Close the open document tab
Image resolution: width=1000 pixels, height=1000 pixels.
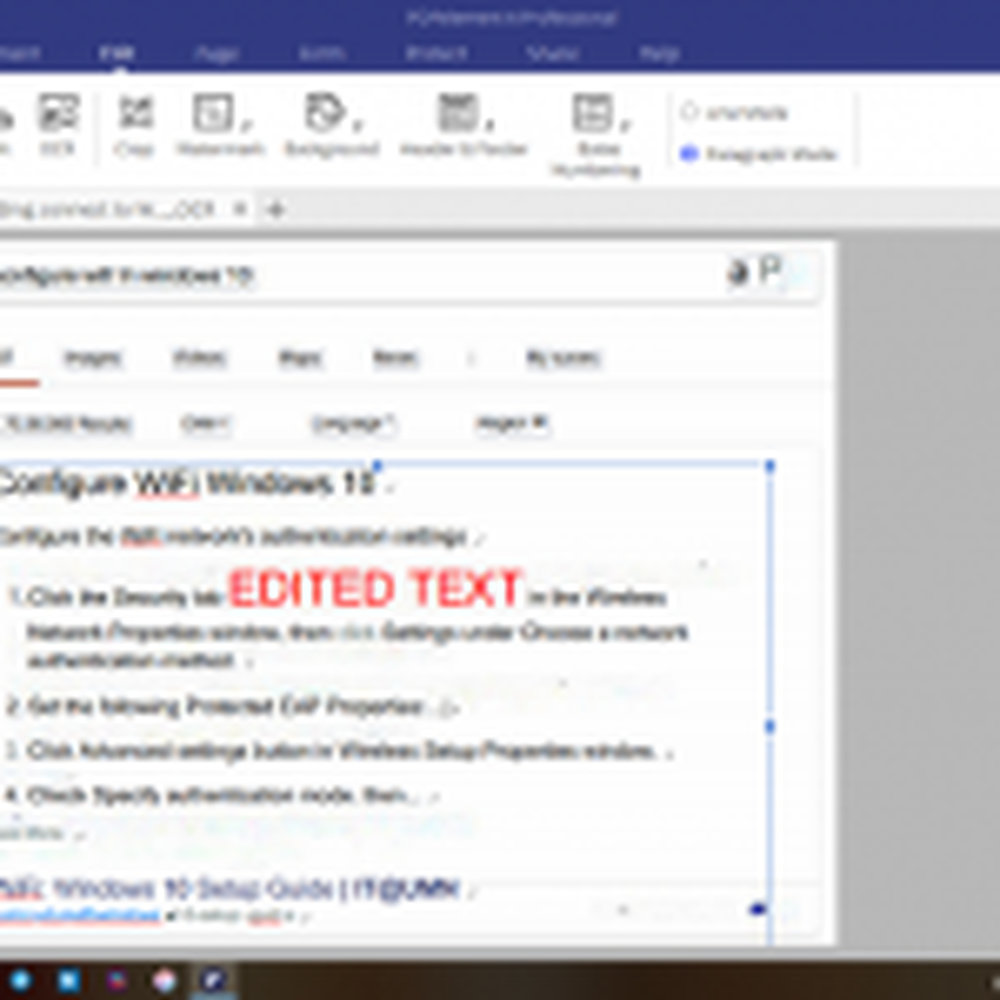[x=240, y=209]
